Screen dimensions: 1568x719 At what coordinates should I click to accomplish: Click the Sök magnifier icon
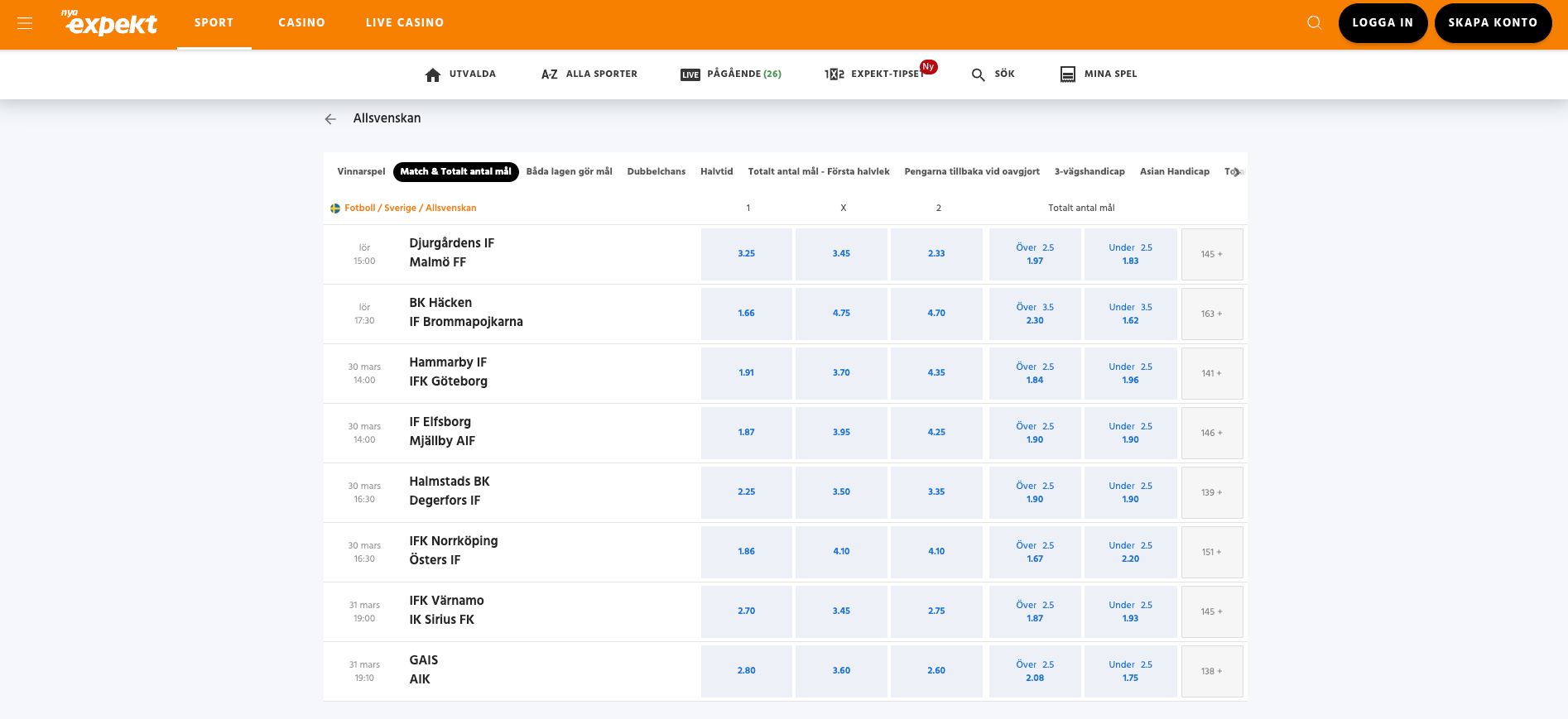pyautogui.click(x=978, y=74)
